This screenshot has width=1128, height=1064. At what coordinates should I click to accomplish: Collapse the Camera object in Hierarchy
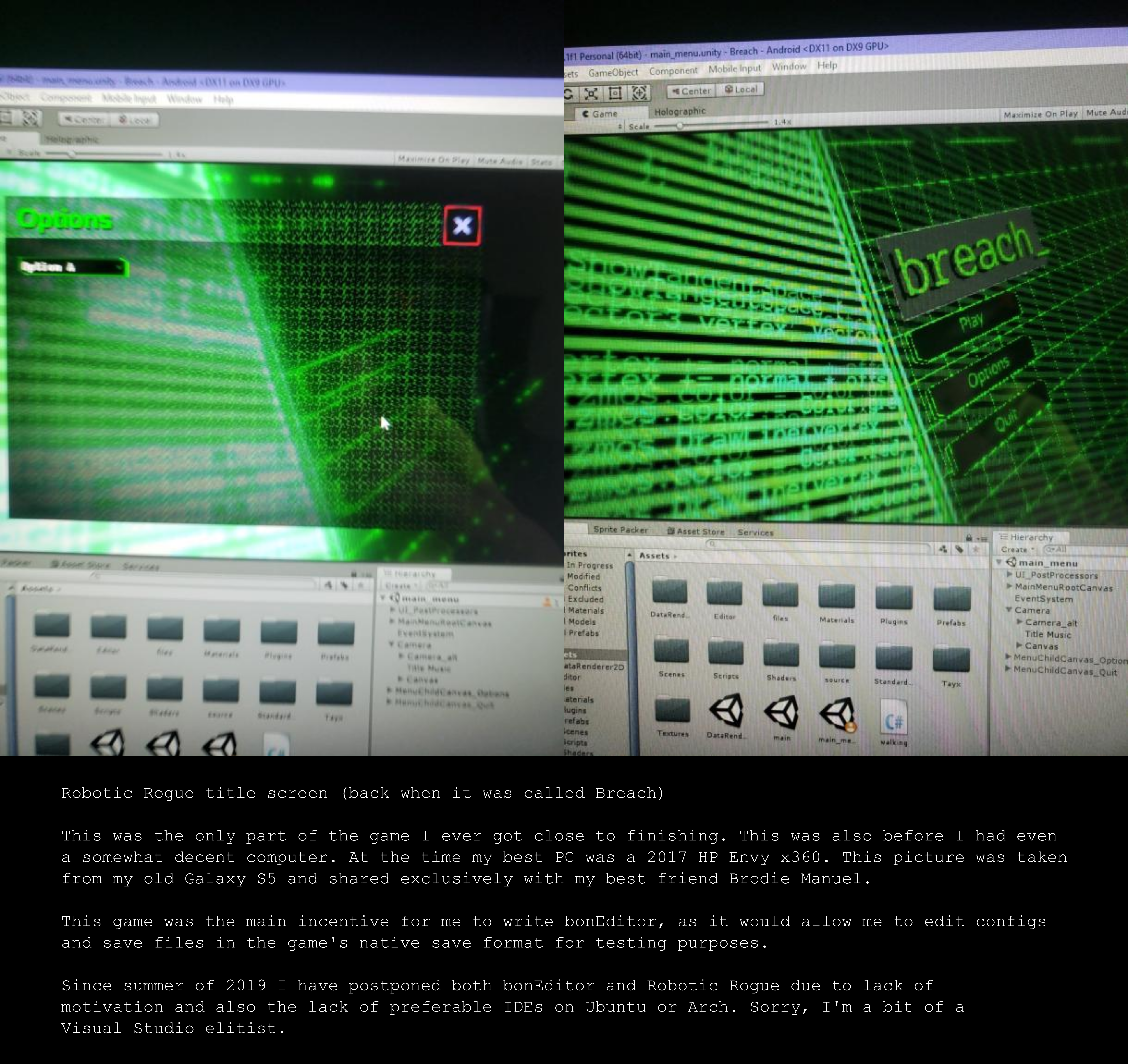click(x=1009, y=610)
